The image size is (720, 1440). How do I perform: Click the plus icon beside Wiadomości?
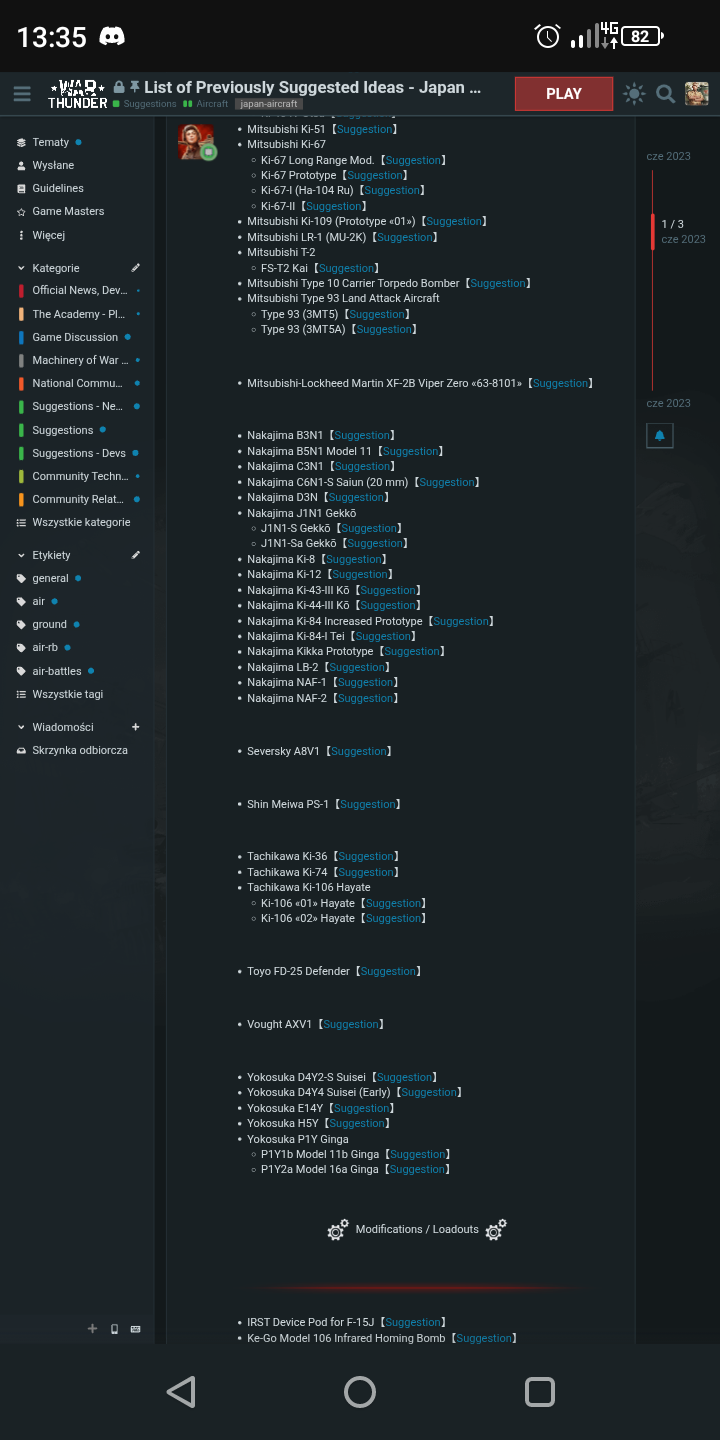pyautogui.click(x=136, y=727)
